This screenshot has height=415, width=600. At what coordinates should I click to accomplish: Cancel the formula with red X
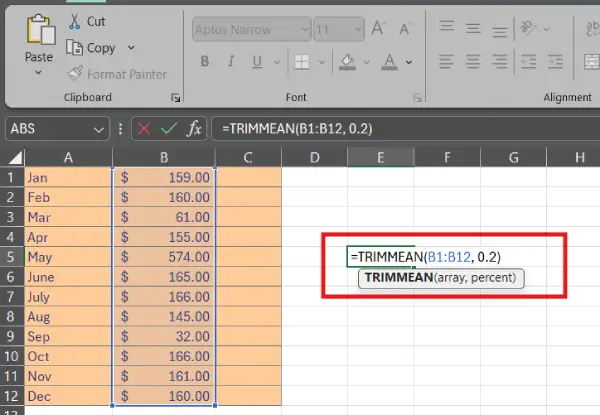pos(144,129)
